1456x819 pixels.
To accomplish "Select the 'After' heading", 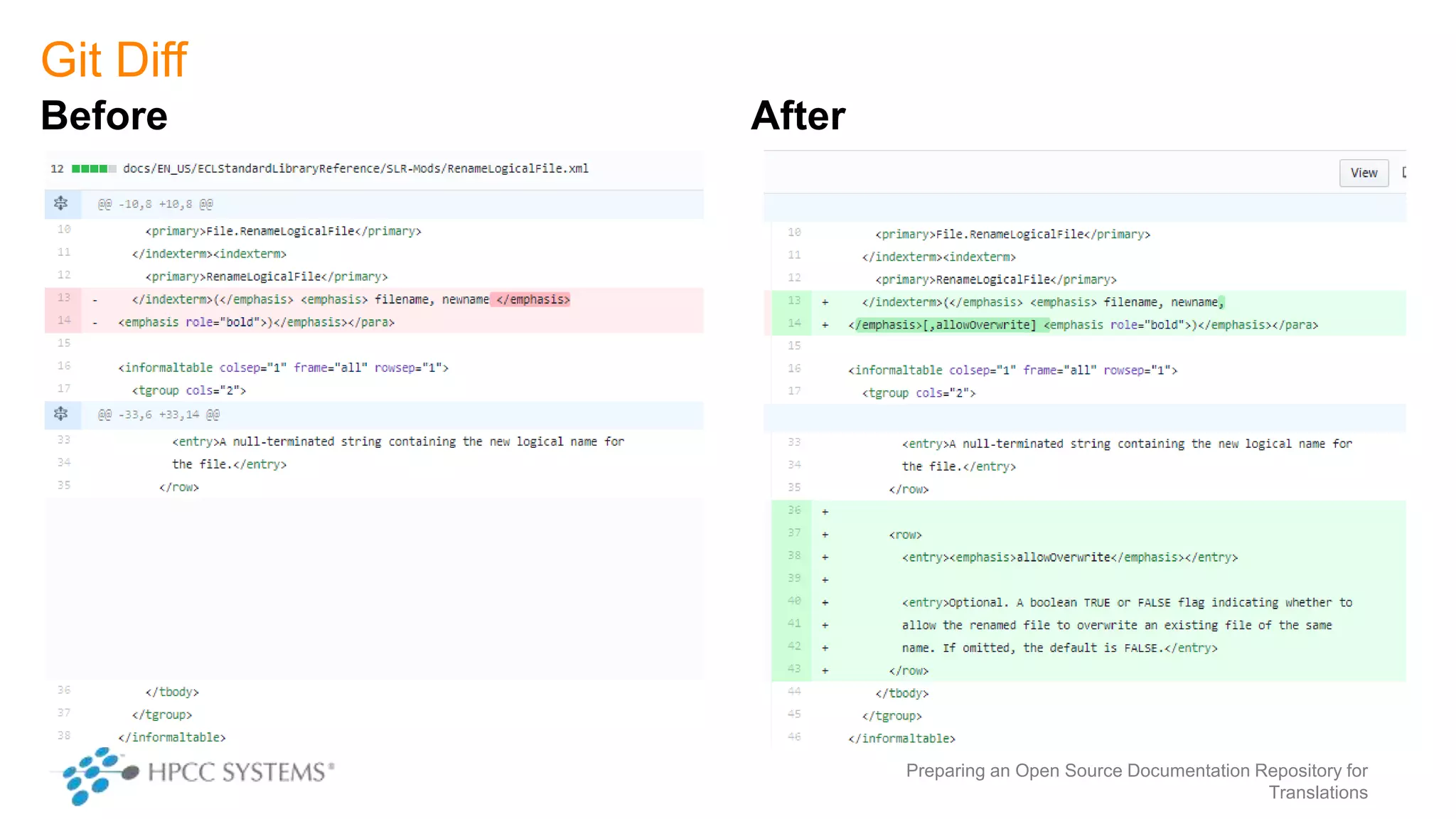I will pos(798,115).
